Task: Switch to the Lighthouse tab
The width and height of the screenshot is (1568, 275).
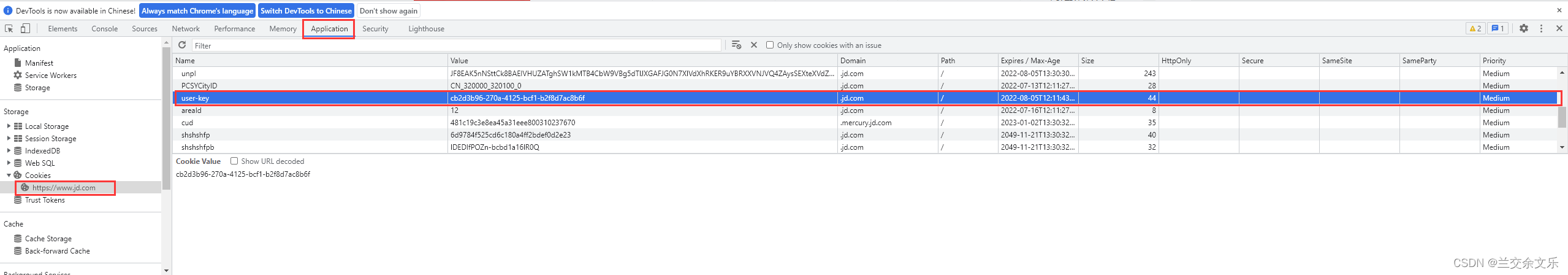Action: tap(427, 28)
